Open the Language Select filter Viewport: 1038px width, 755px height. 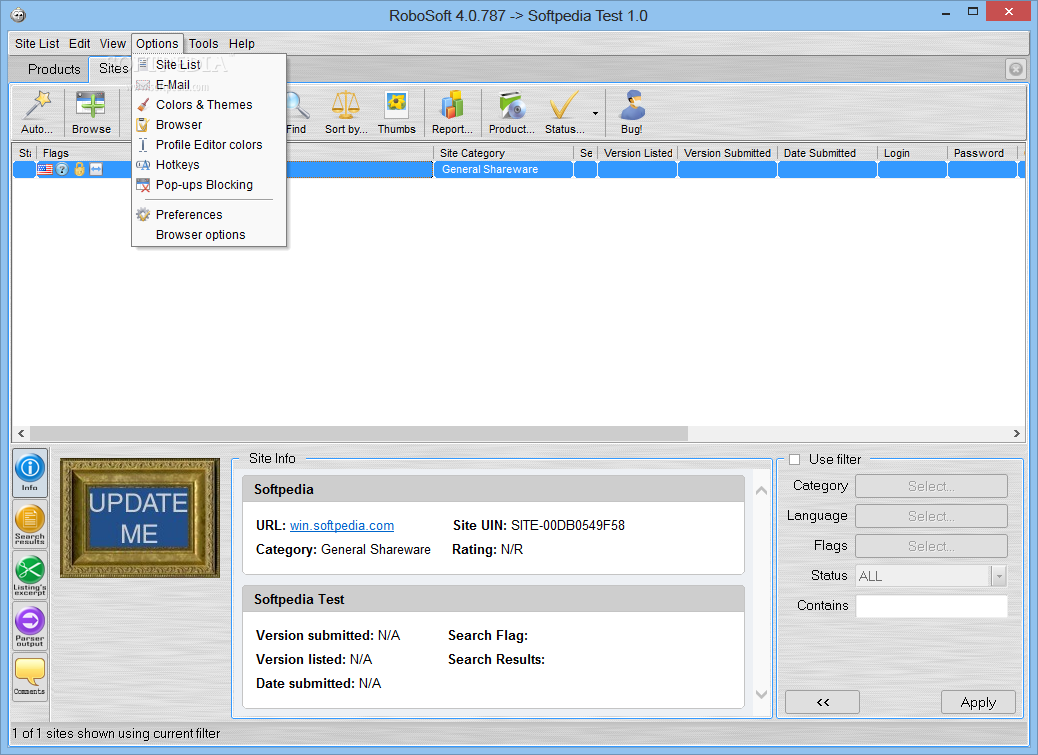pos(931,516)
